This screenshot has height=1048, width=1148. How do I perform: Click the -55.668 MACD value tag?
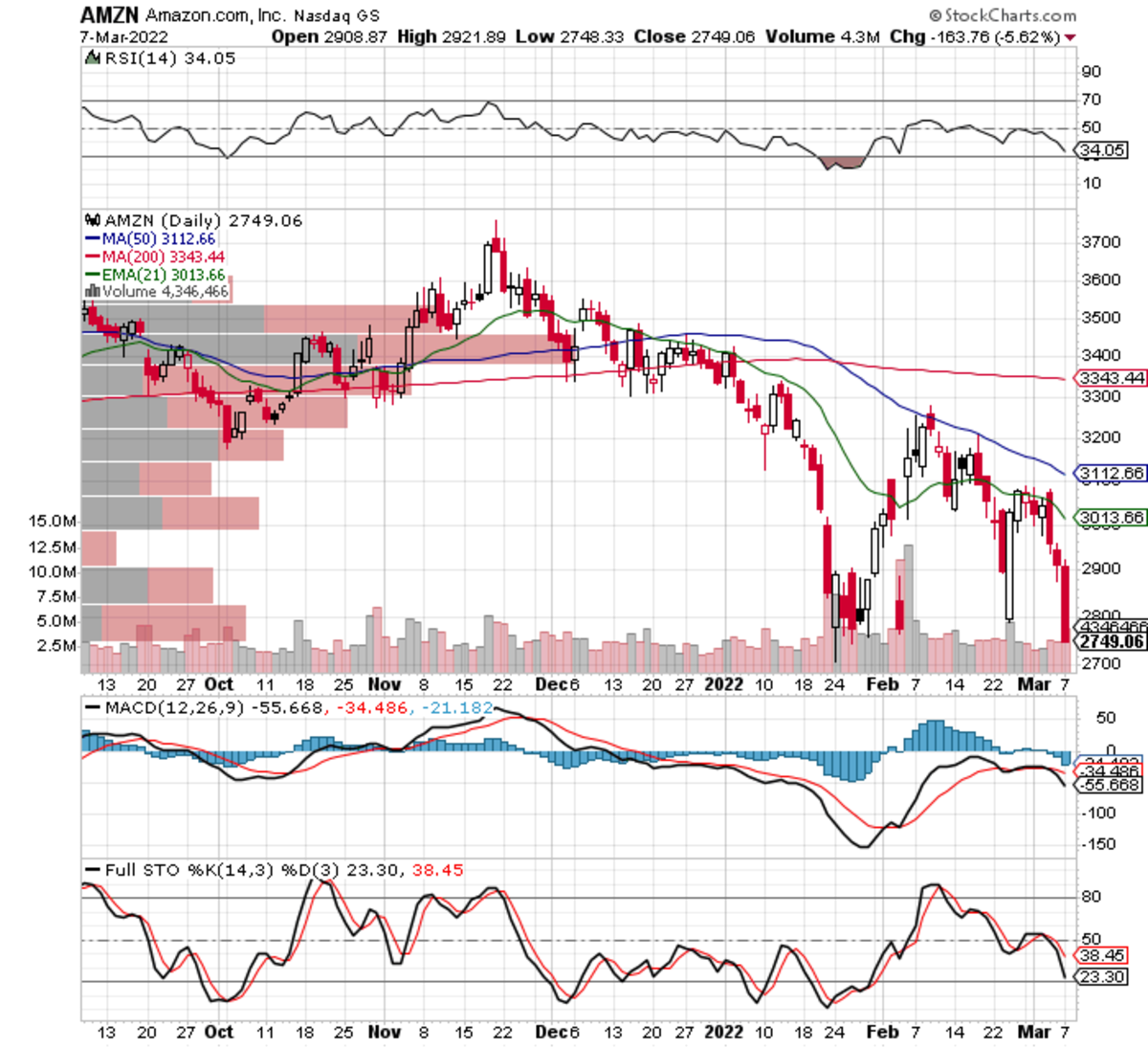pos(1110,785)
